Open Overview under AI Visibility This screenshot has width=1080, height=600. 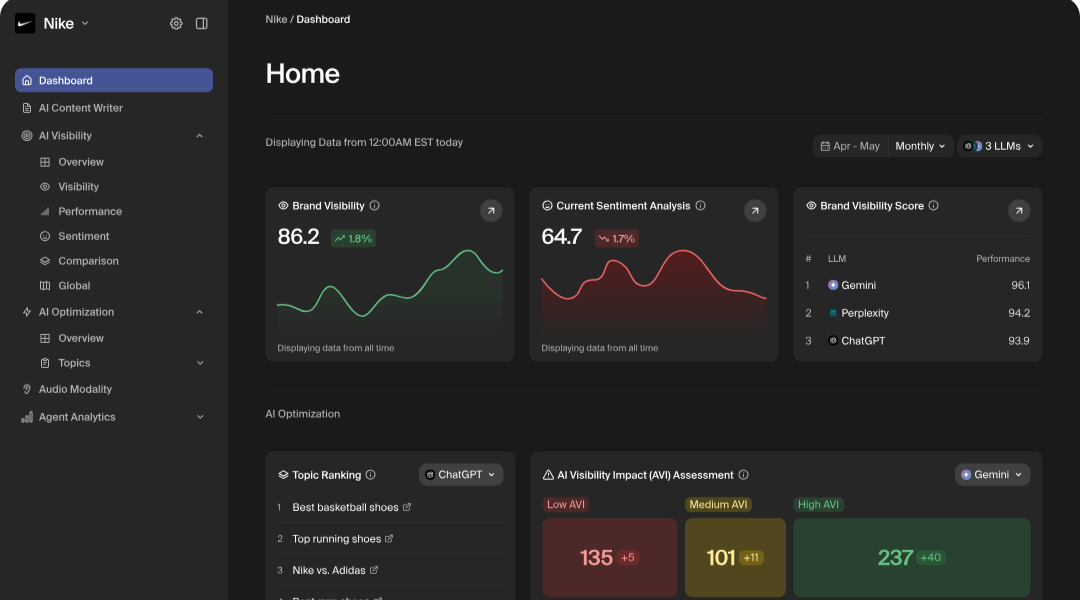(81, 162)
